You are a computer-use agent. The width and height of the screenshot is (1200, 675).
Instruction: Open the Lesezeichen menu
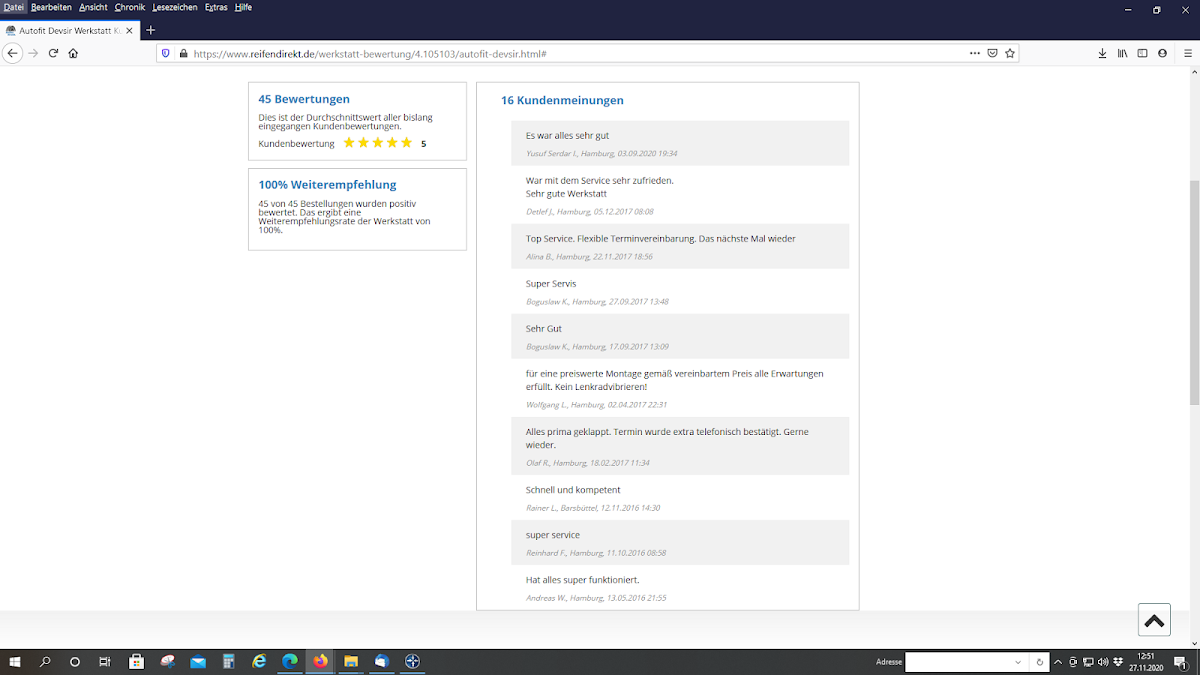pos(174,7)
